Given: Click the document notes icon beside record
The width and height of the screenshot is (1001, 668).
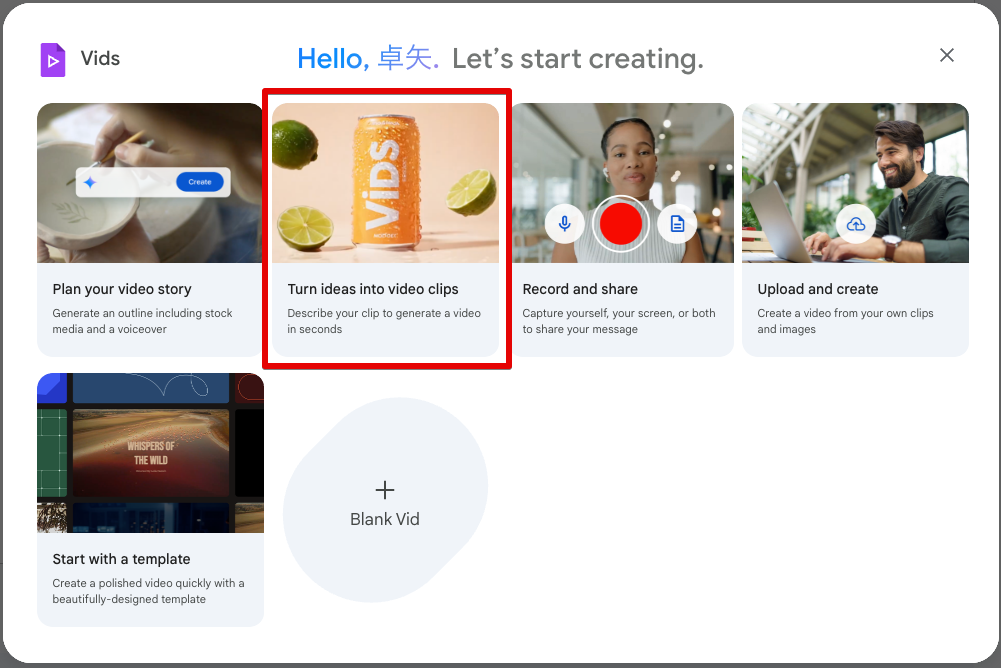Looking at the screenshot, I should [x=677, y=224].
